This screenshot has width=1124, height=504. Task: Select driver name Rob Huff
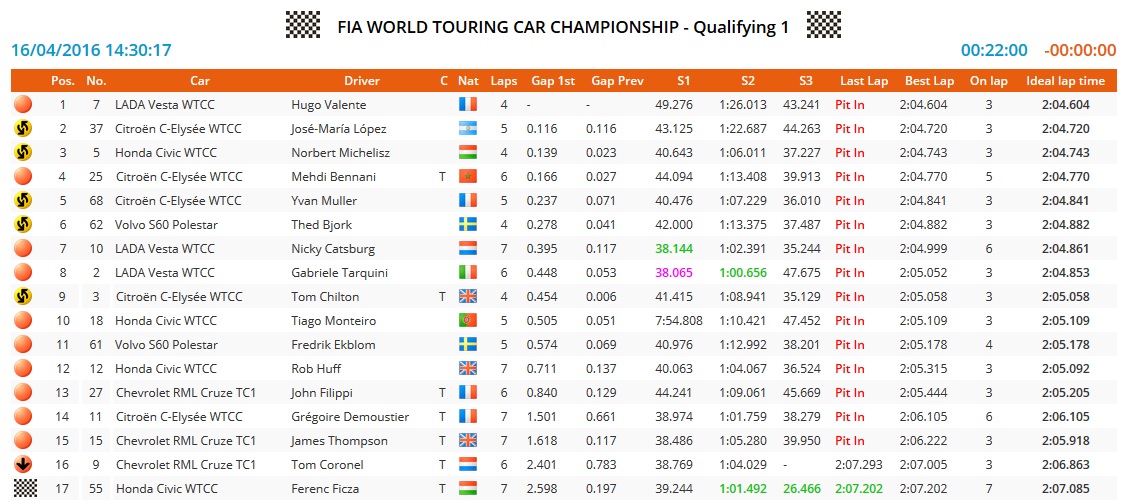[314, 368]
